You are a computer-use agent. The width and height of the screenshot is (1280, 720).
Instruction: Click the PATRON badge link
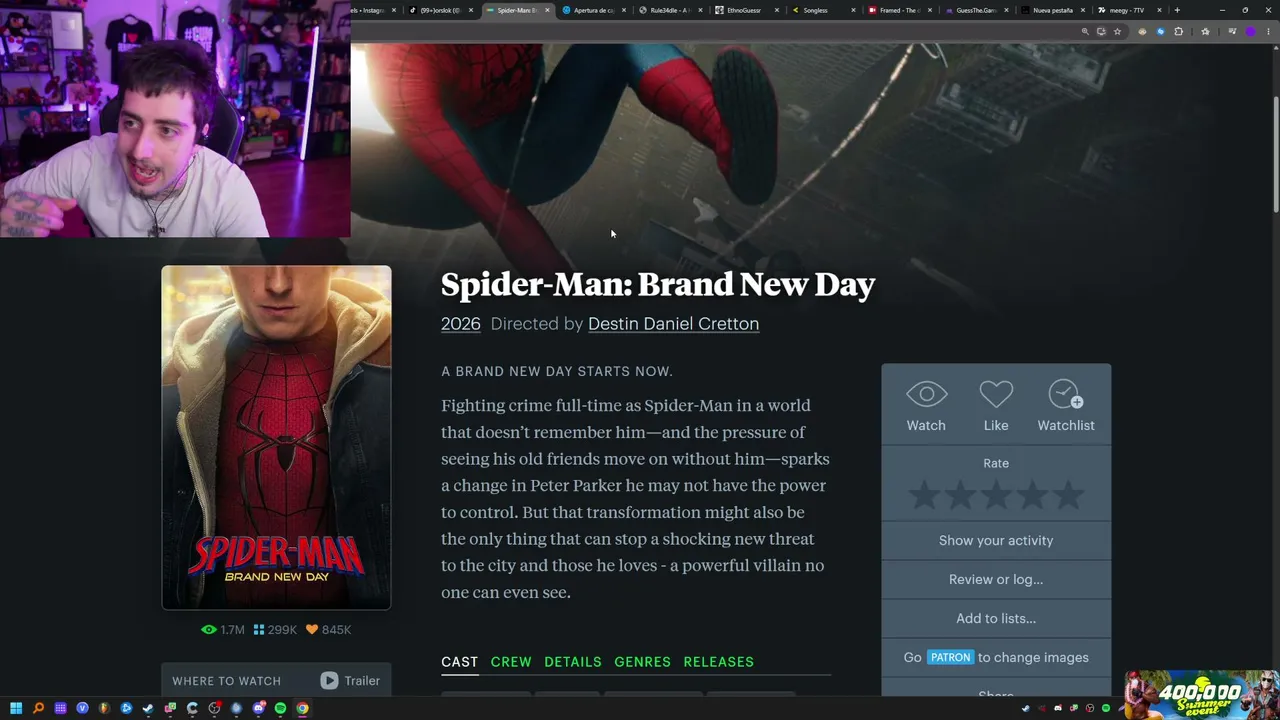950,657
